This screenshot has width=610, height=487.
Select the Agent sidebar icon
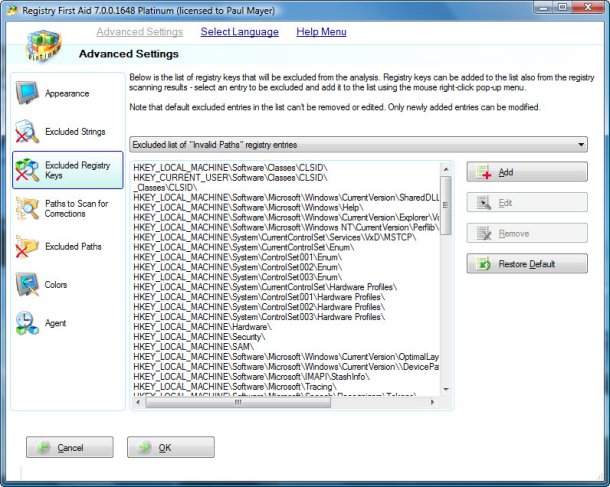[x=28, y=323]
